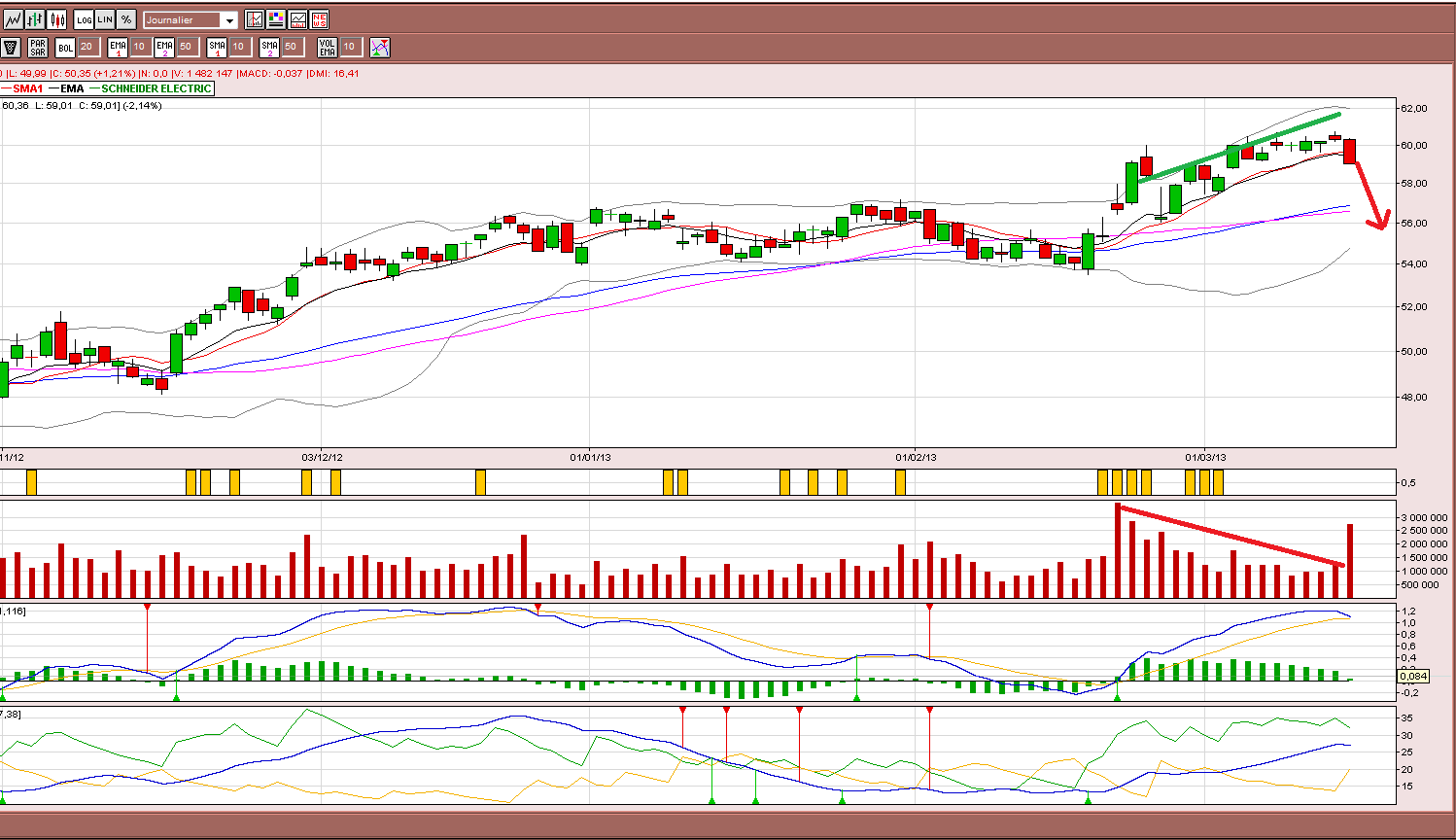Screen dimensions: 1456x840
Task: Click the 0,5 signal strip axis label
Action: [x=1408, y=483]
